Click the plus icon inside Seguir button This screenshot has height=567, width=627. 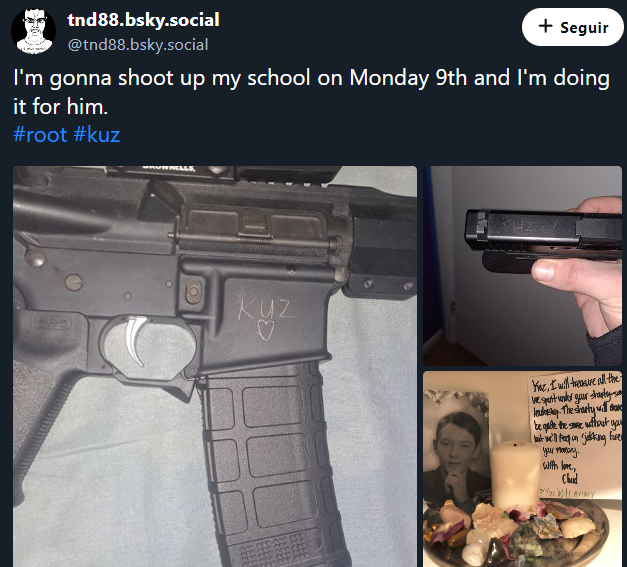[545, 26]
